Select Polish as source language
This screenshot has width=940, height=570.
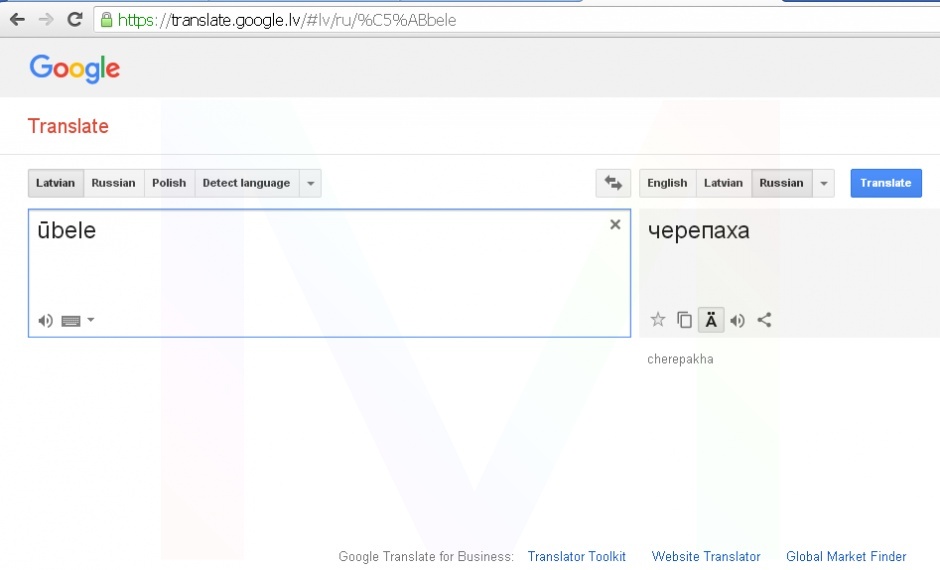click(x=169, y=183)
